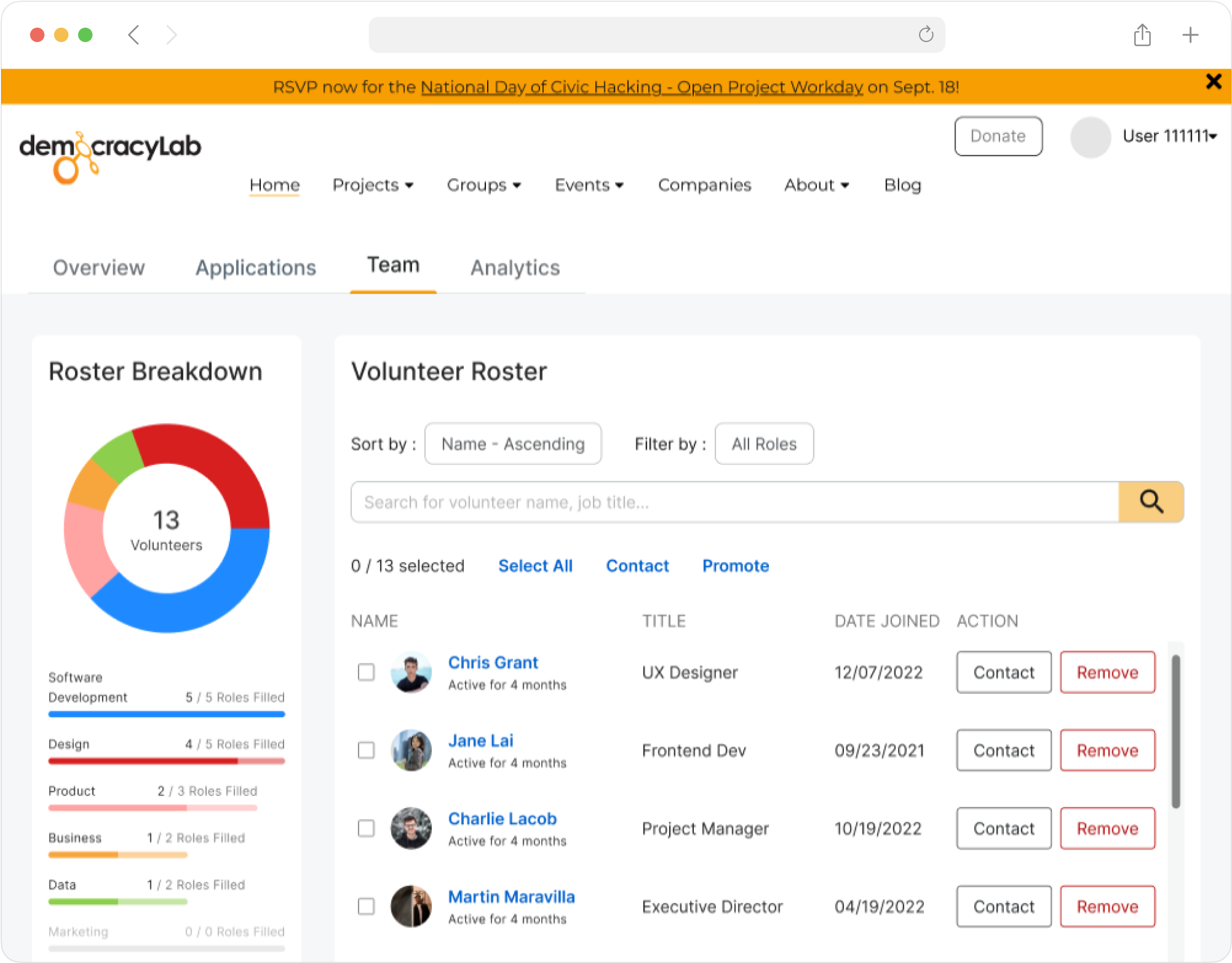Open Chris Grant's profile photo
Image resolution: width=1232 pixels, height=963 pixels.
click(411, 672)
